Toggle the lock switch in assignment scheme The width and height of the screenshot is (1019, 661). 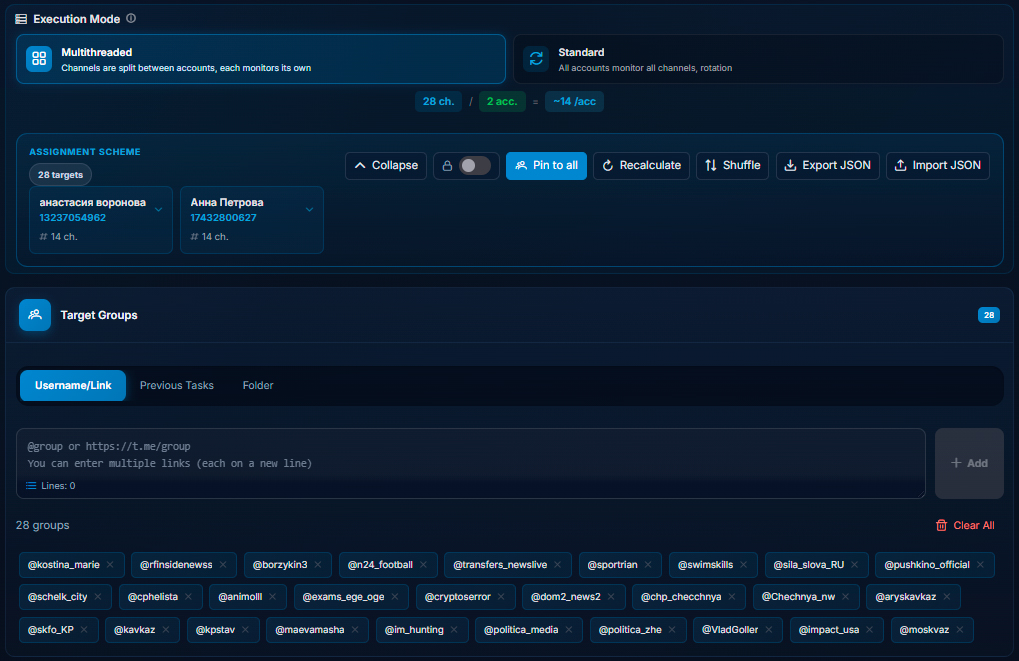coord(475,166)
